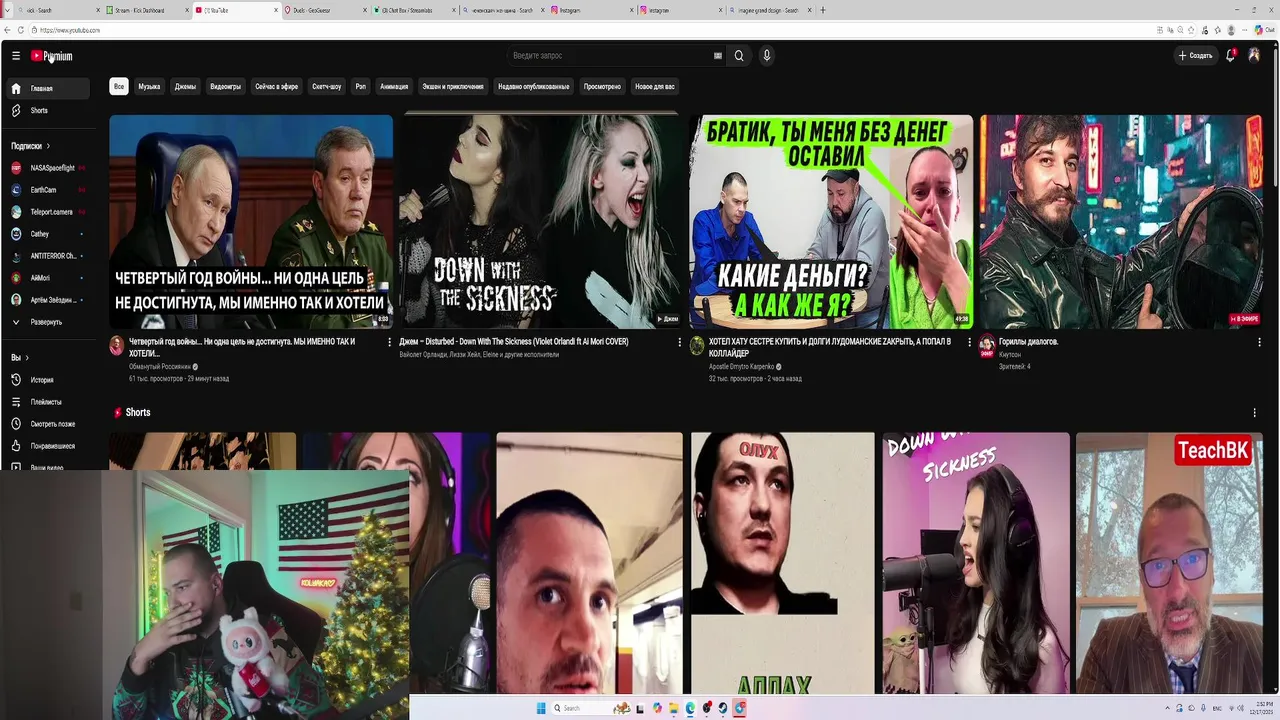Open Shorts shelf three-dot menu
This screenshot has height=720, width=1280.
click(x=1255, y=412)
